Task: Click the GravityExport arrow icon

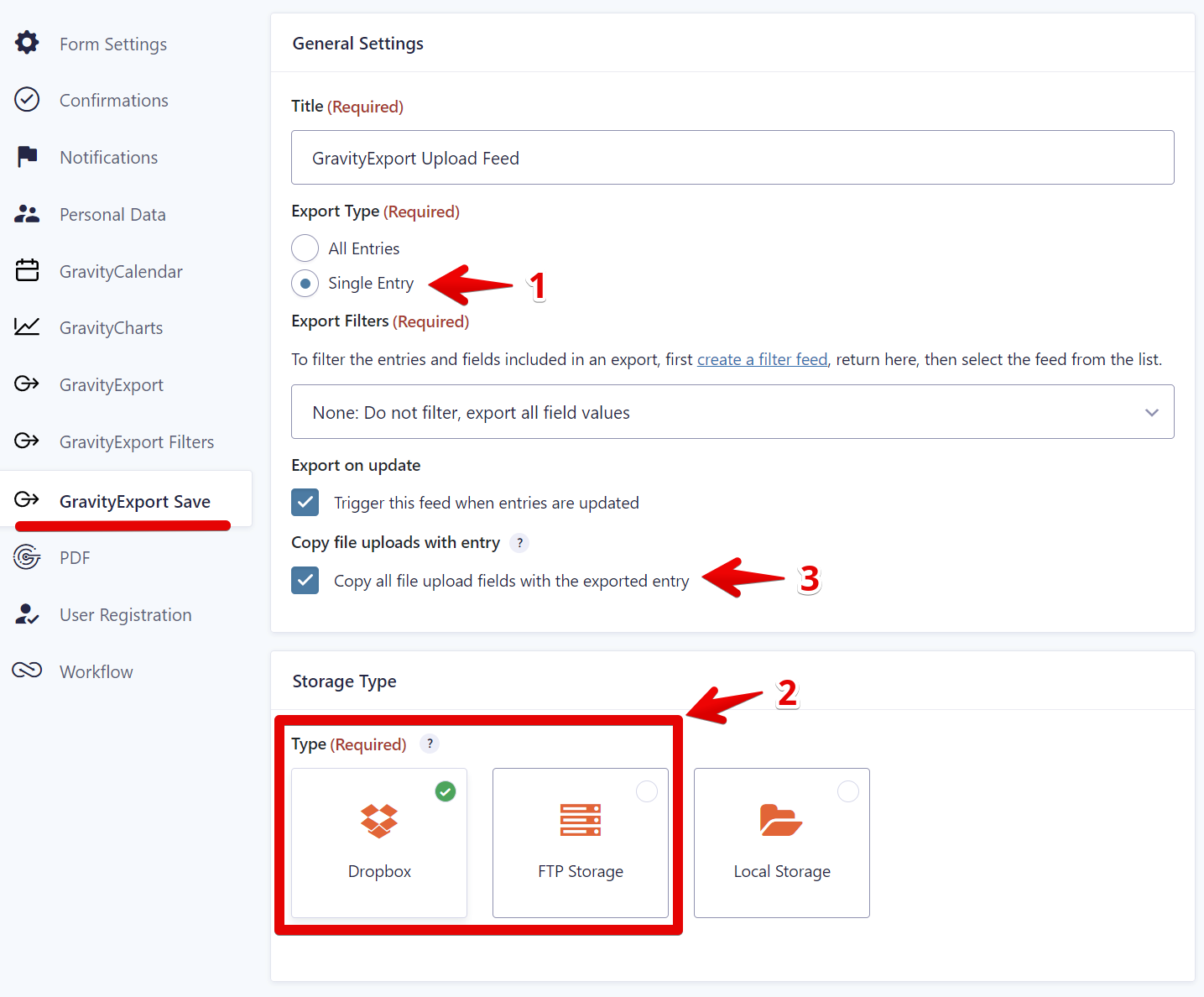Action: [x=27, y=384]
